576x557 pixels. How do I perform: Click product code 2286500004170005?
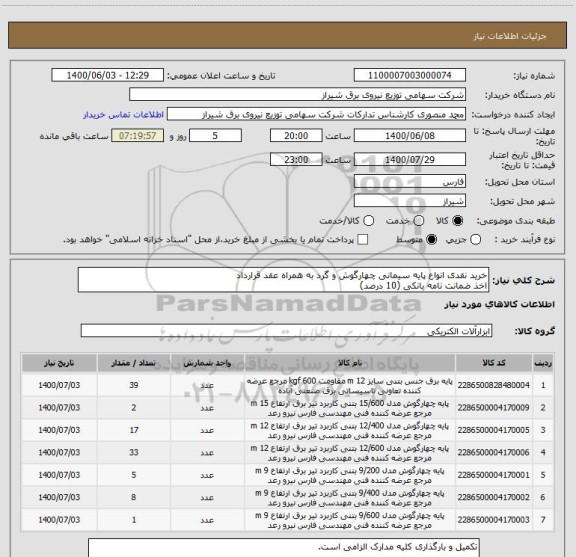click(493, 430)
